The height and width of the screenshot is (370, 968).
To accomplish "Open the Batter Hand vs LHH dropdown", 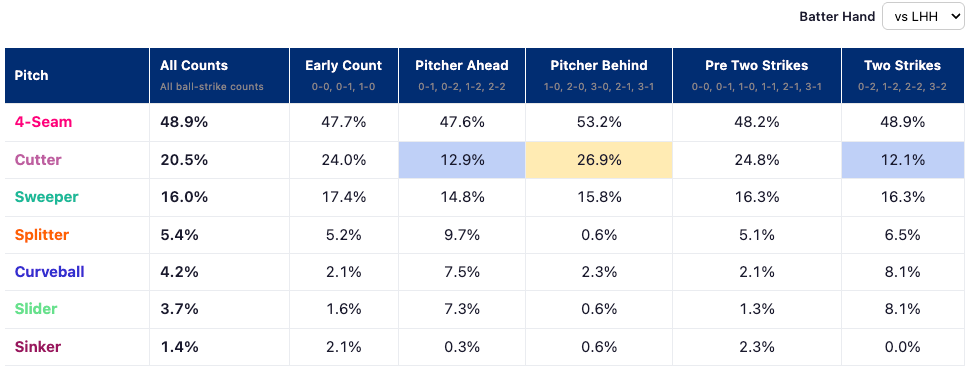I will 922,17.
